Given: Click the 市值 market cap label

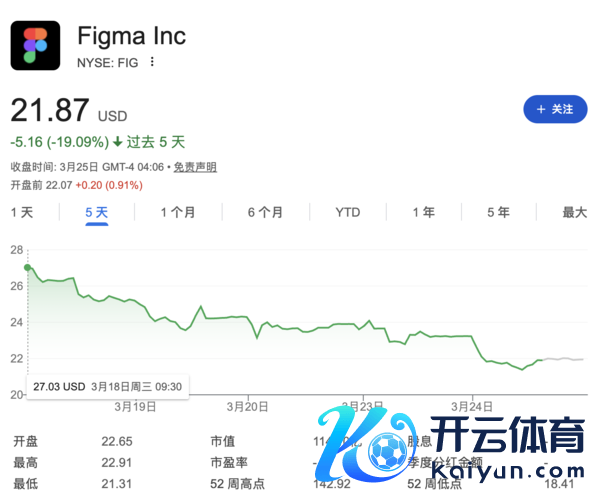Looking at the screenshot, I should coord(223,441).
